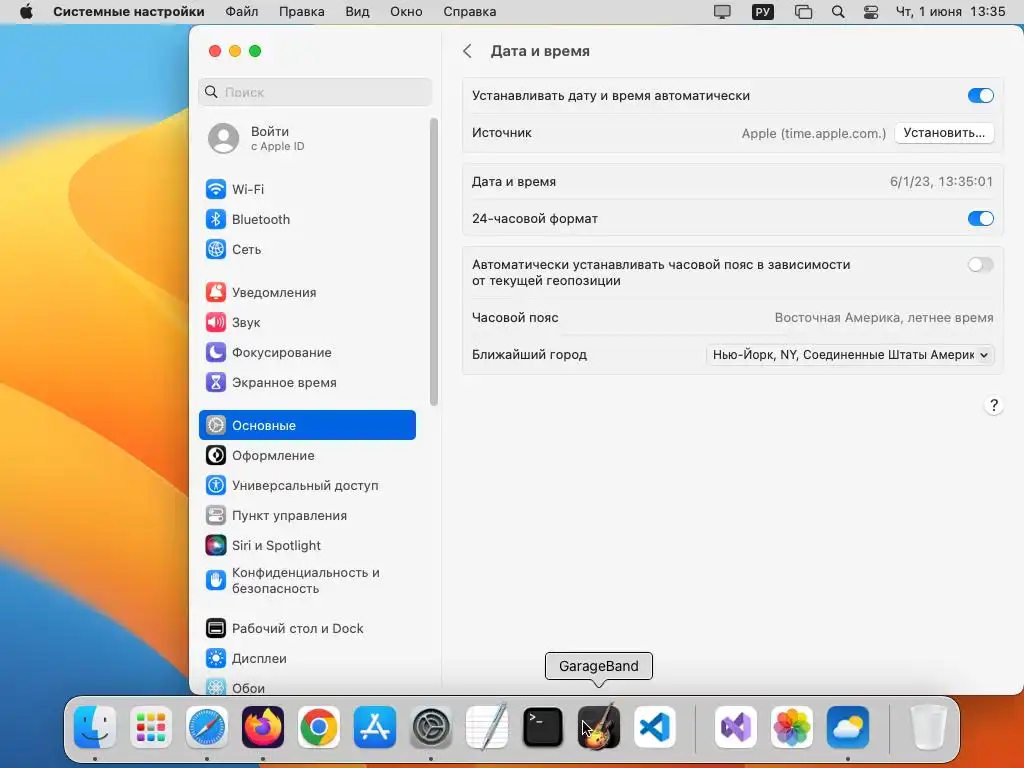Open the Файл menu
Screen dimensions: 1024x768
[242, 12]
